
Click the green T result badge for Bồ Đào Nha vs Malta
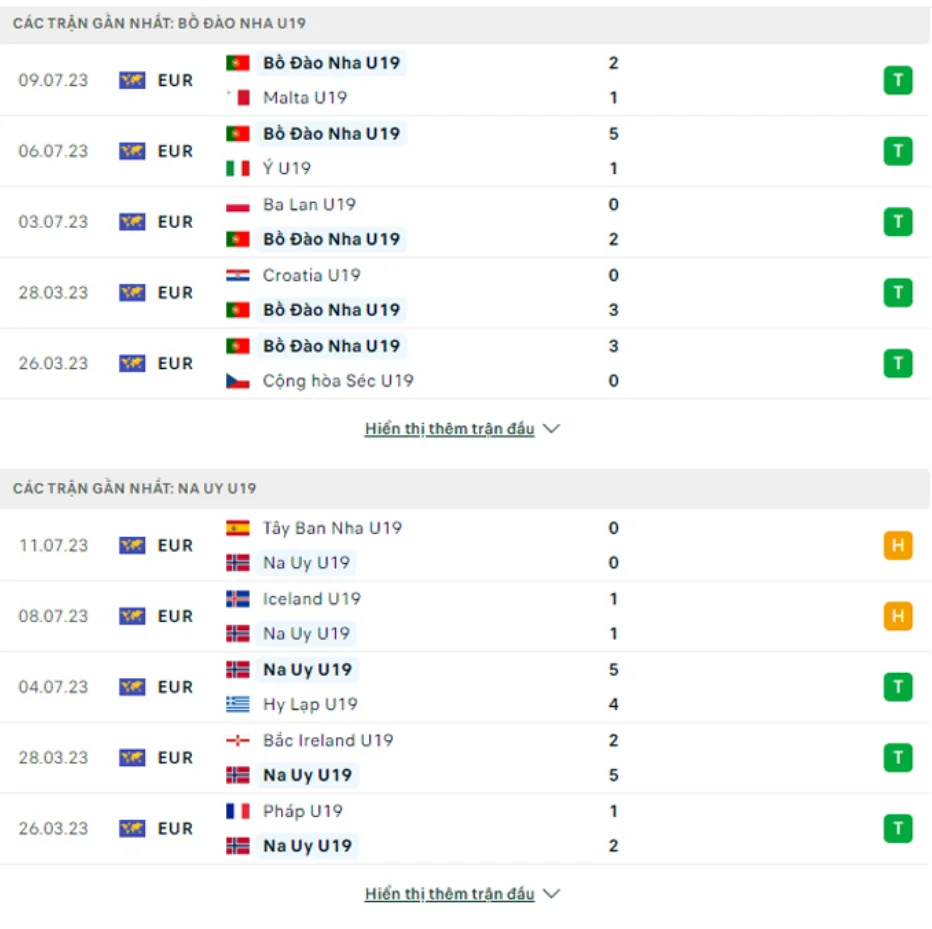tap(897, 80)
